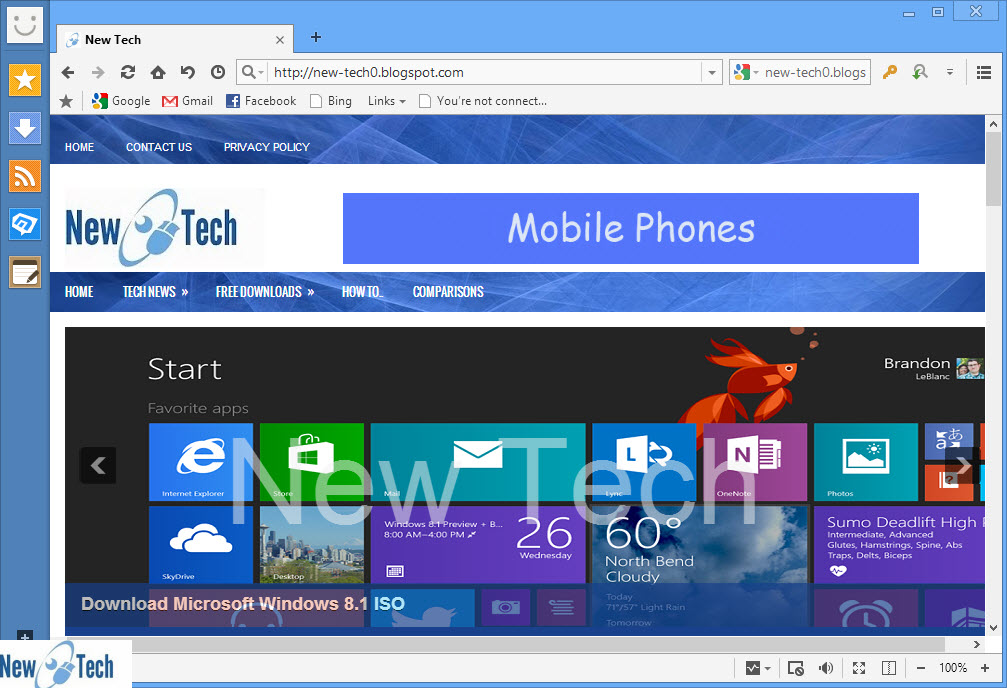Open the main menu hamburger icon
Screen dimensions: 1007x688
pos(983,73)
